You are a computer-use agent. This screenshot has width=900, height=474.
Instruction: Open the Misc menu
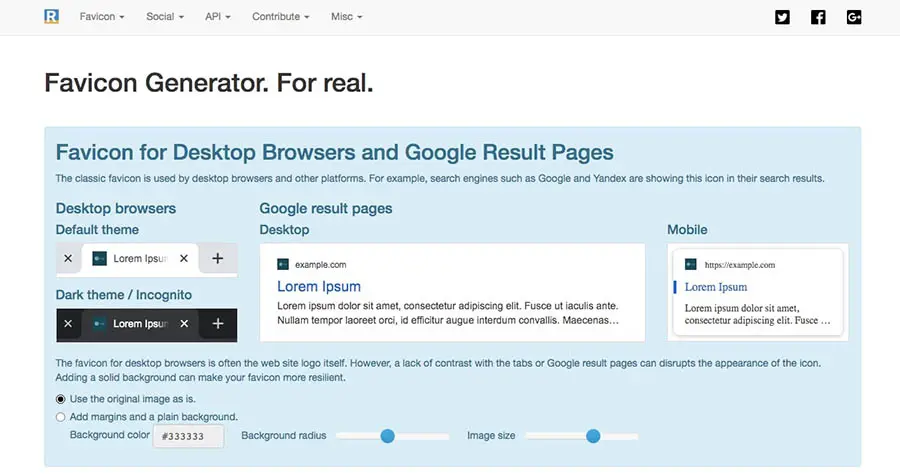(x=346, y=17)
